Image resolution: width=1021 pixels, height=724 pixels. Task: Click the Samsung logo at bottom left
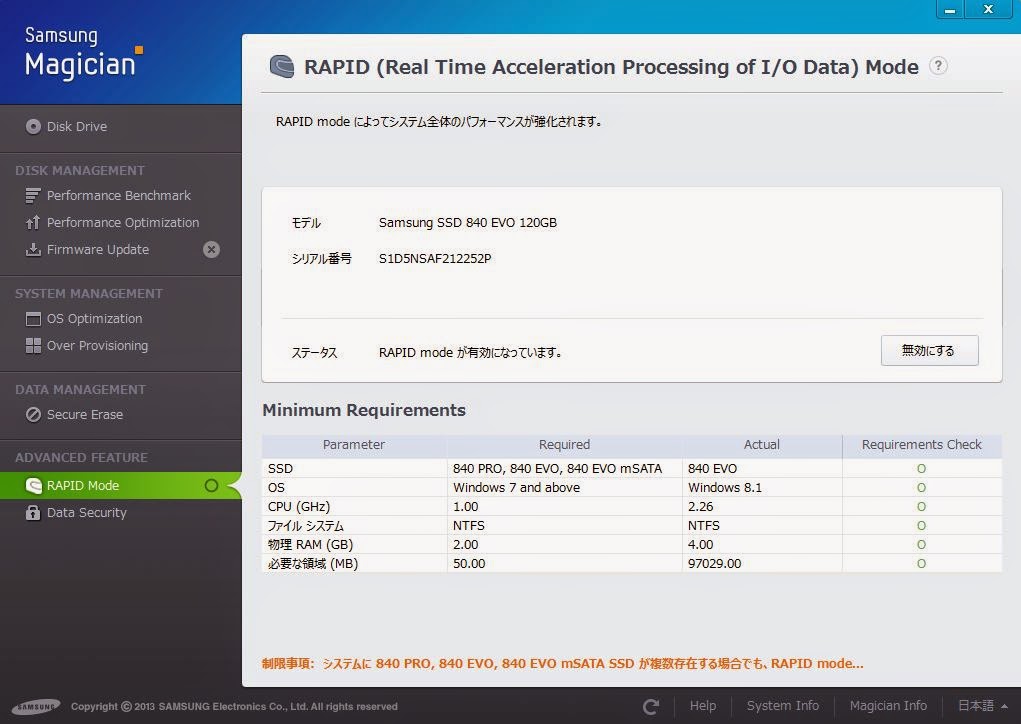[x=36, y=706]
